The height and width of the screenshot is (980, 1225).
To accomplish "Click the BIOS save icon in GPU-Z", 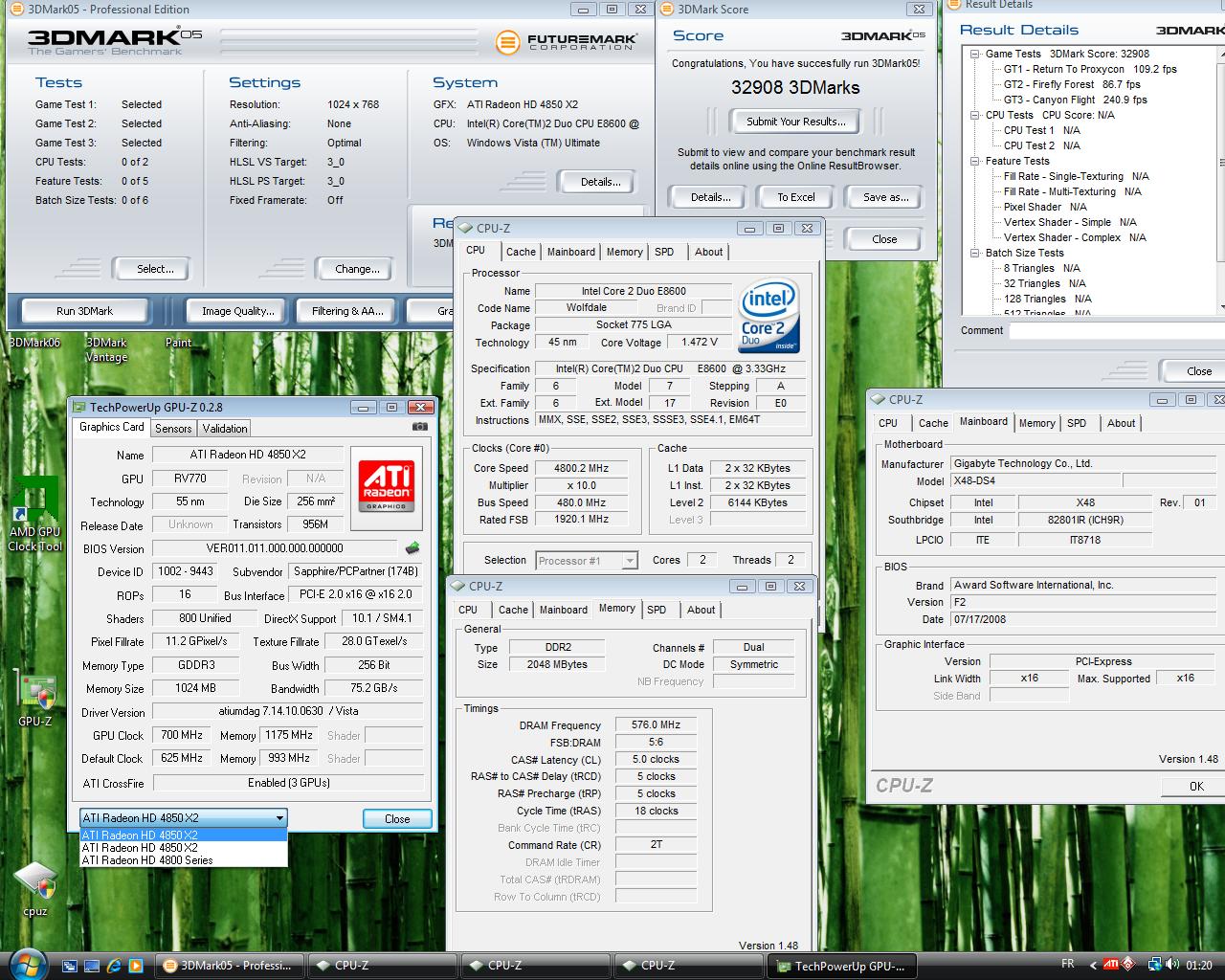I will pyautogui.click(x=412, y=548).
